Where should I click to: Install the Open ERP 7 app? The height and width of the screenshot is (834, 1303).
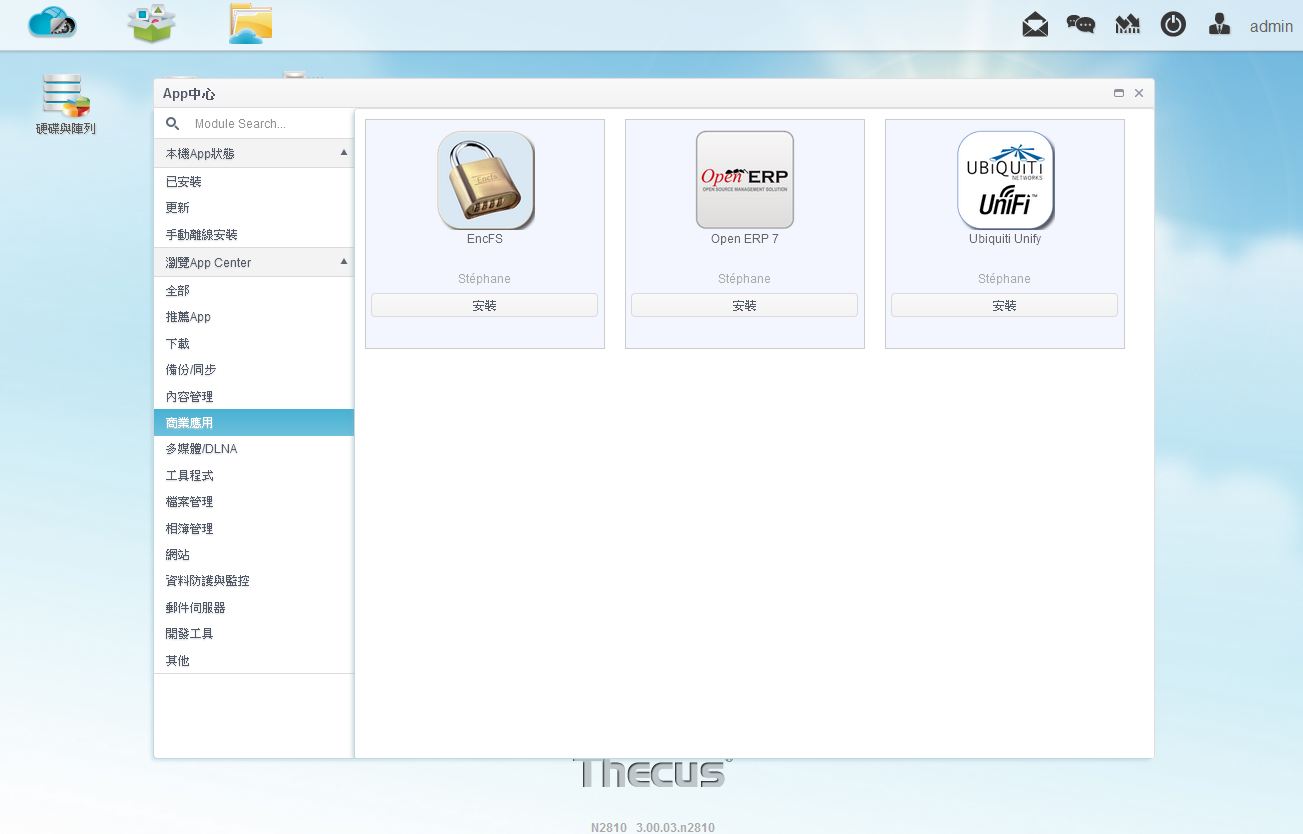[745, 305]
